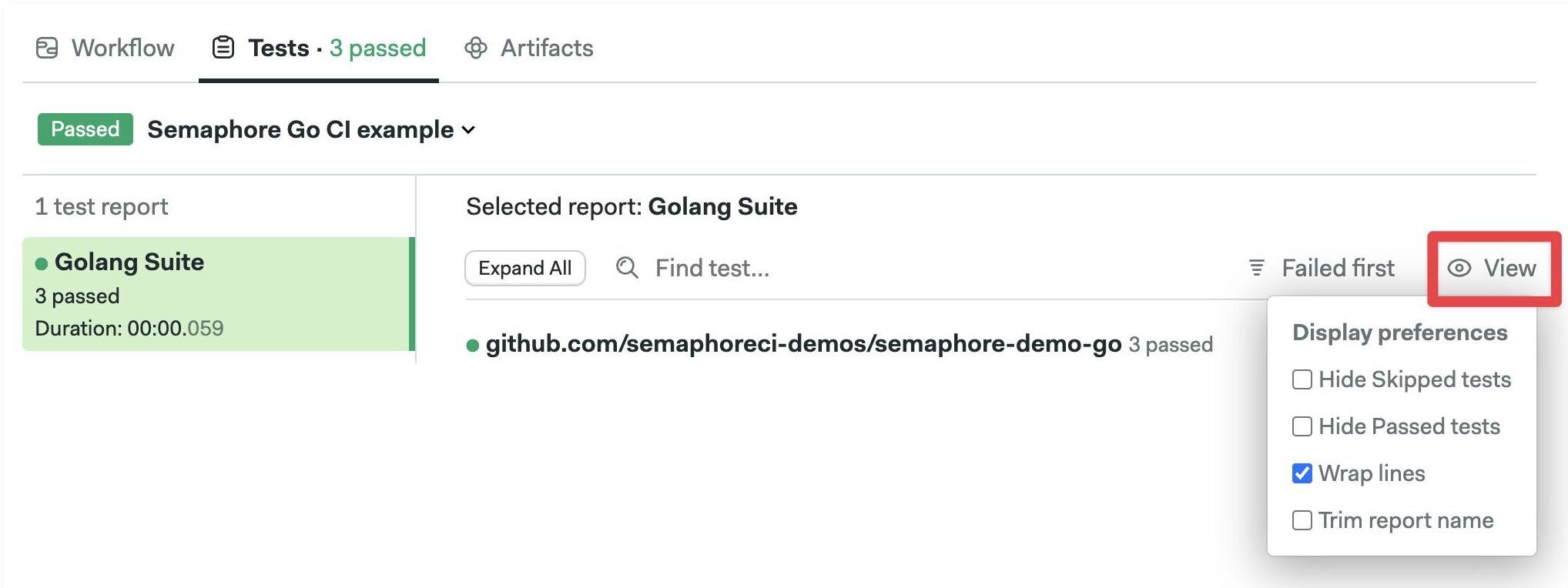Enable Hide Skipped tests checkbox
Image resolution: width=1568 pixels, height=588 pixels.
[x=1302, y=379]
